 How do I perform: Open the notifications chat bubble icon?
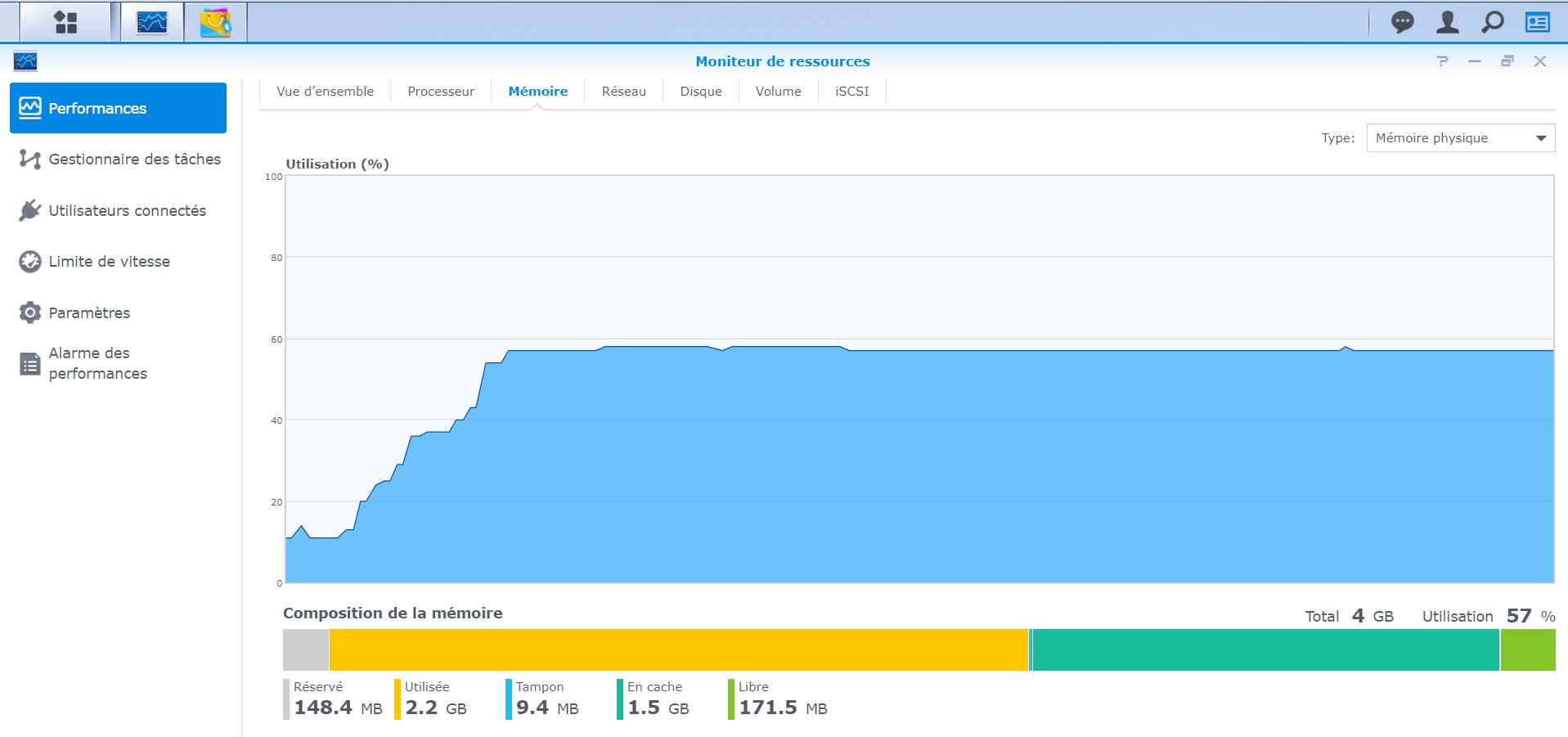coord(1402,22)
